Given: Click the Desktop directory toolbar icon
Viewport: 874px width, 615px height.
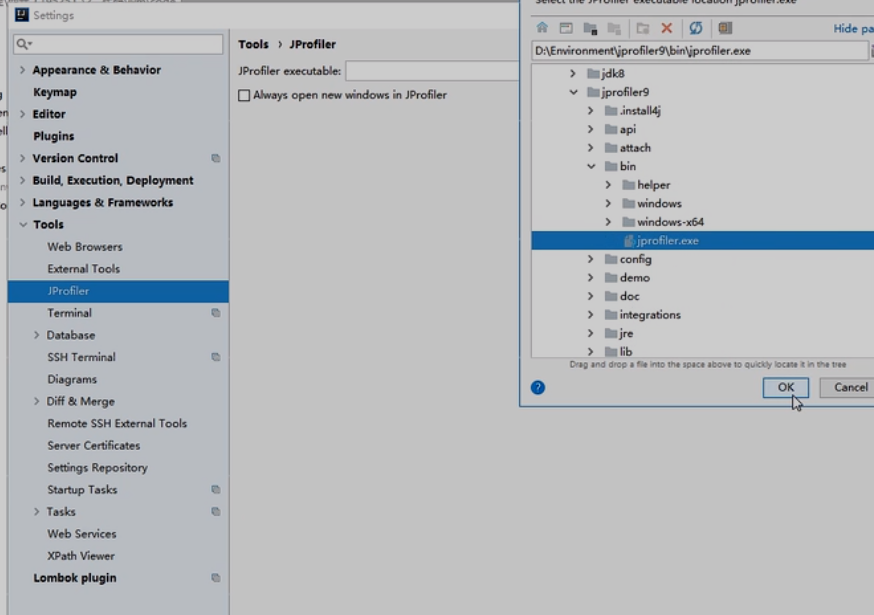Looking at the screenshot, I should (x=566, y=28).
